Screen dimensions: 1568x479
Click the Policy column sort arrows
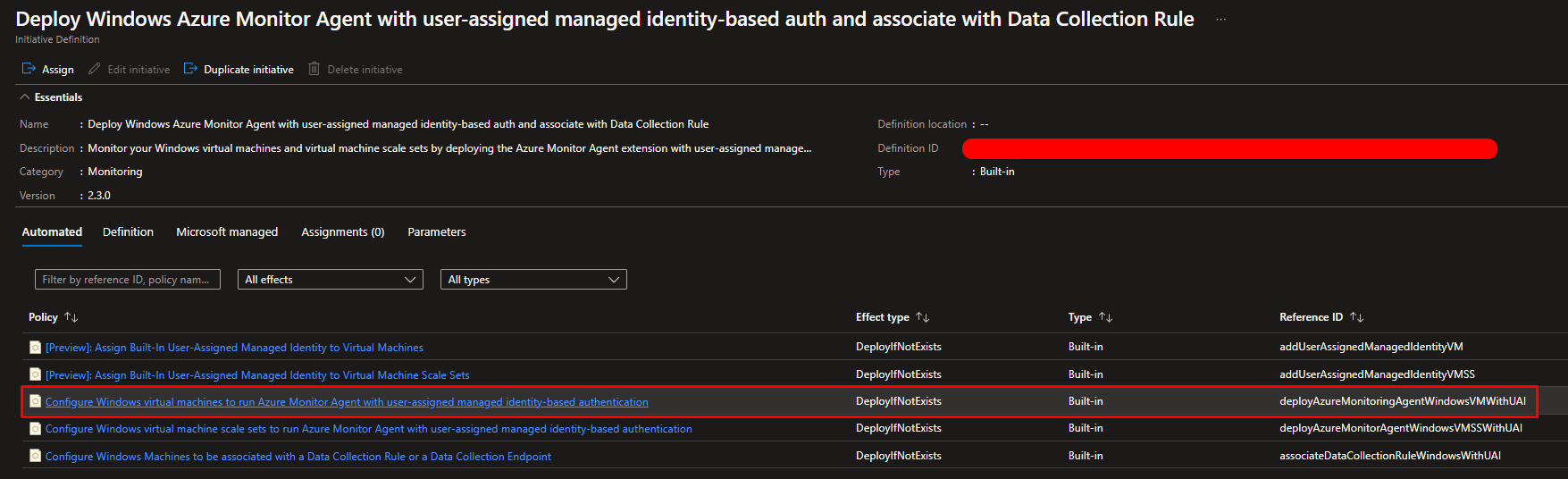click(x=71, y=317)
